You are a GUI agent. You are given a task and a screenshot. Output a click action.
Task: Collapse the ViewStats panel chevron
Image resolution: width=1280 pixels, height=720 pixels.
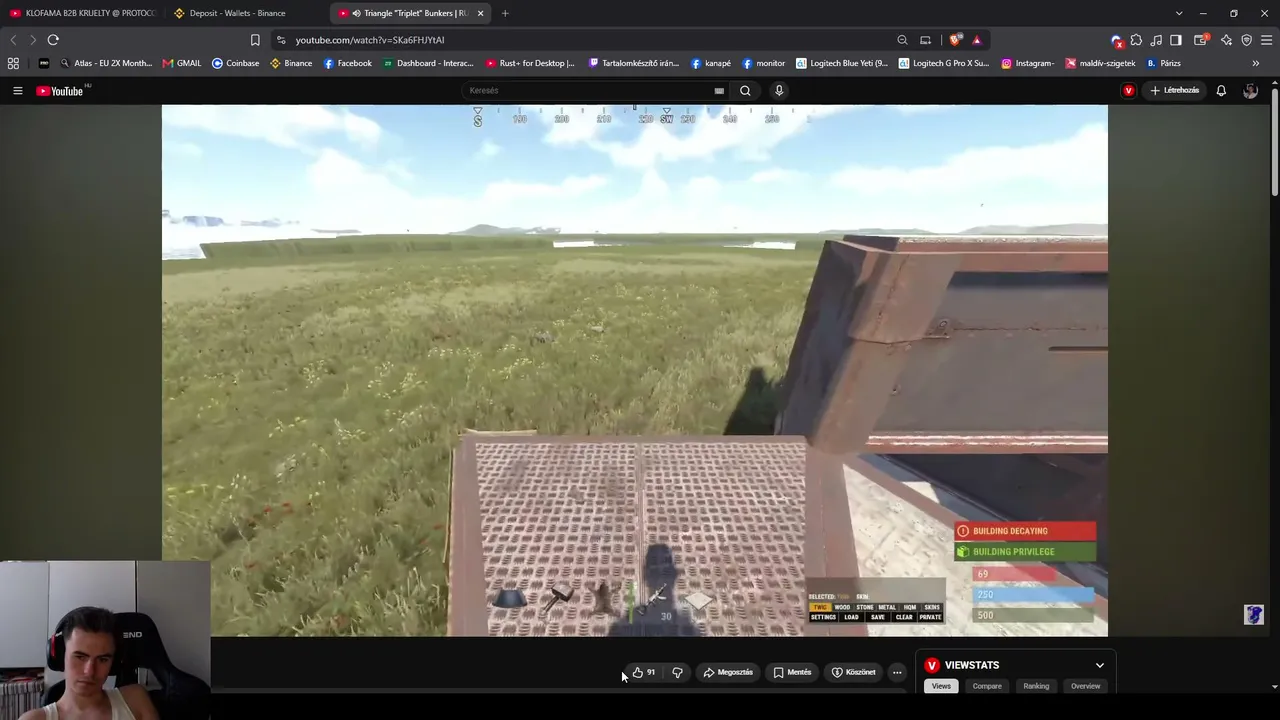(x=1100, y=665)
